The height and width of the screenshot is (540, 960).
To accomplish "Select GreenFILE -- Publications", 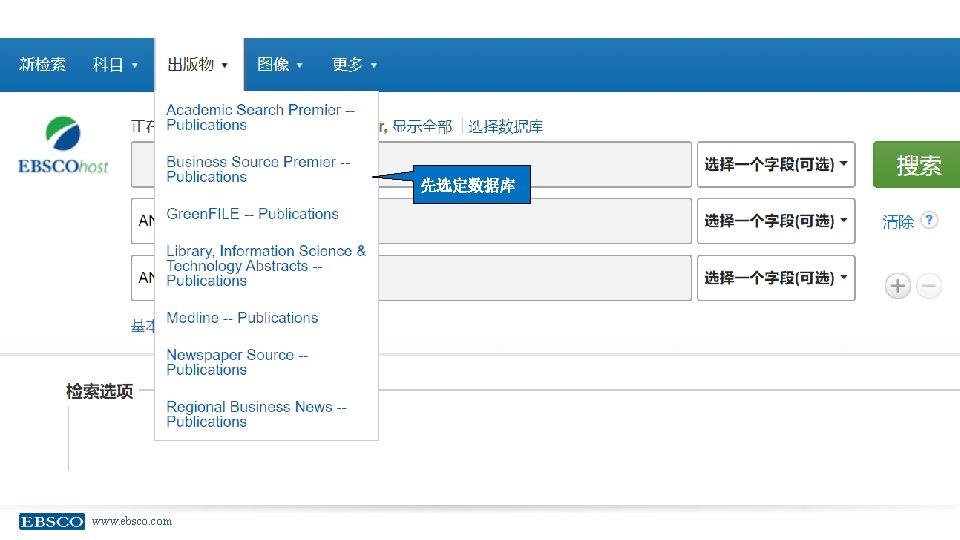I will click(x=252, y=214).
